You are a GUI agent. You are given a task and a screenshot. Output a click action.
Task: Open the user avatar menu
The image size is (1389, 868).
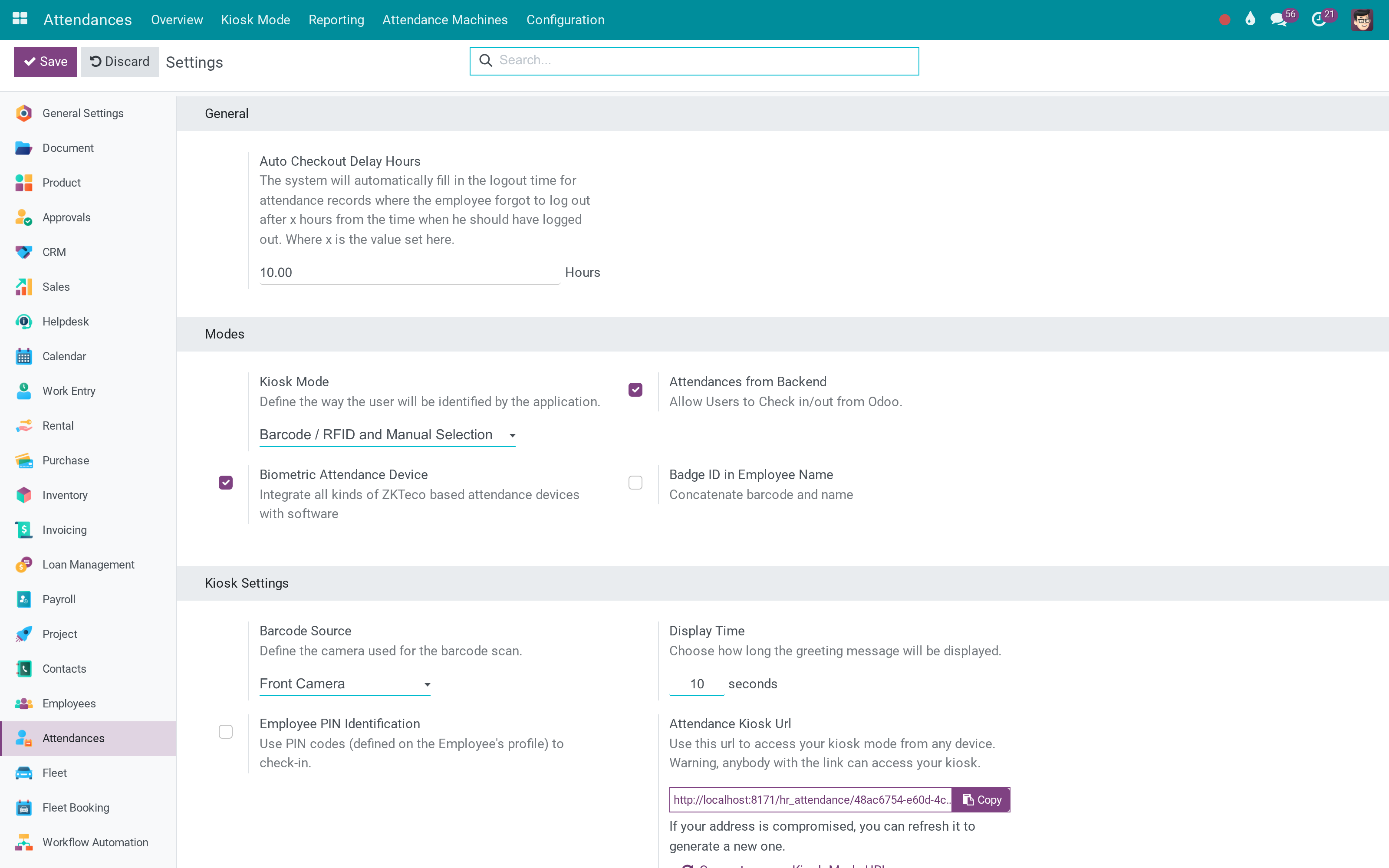pyautogui.click(x=1362, y=20)
